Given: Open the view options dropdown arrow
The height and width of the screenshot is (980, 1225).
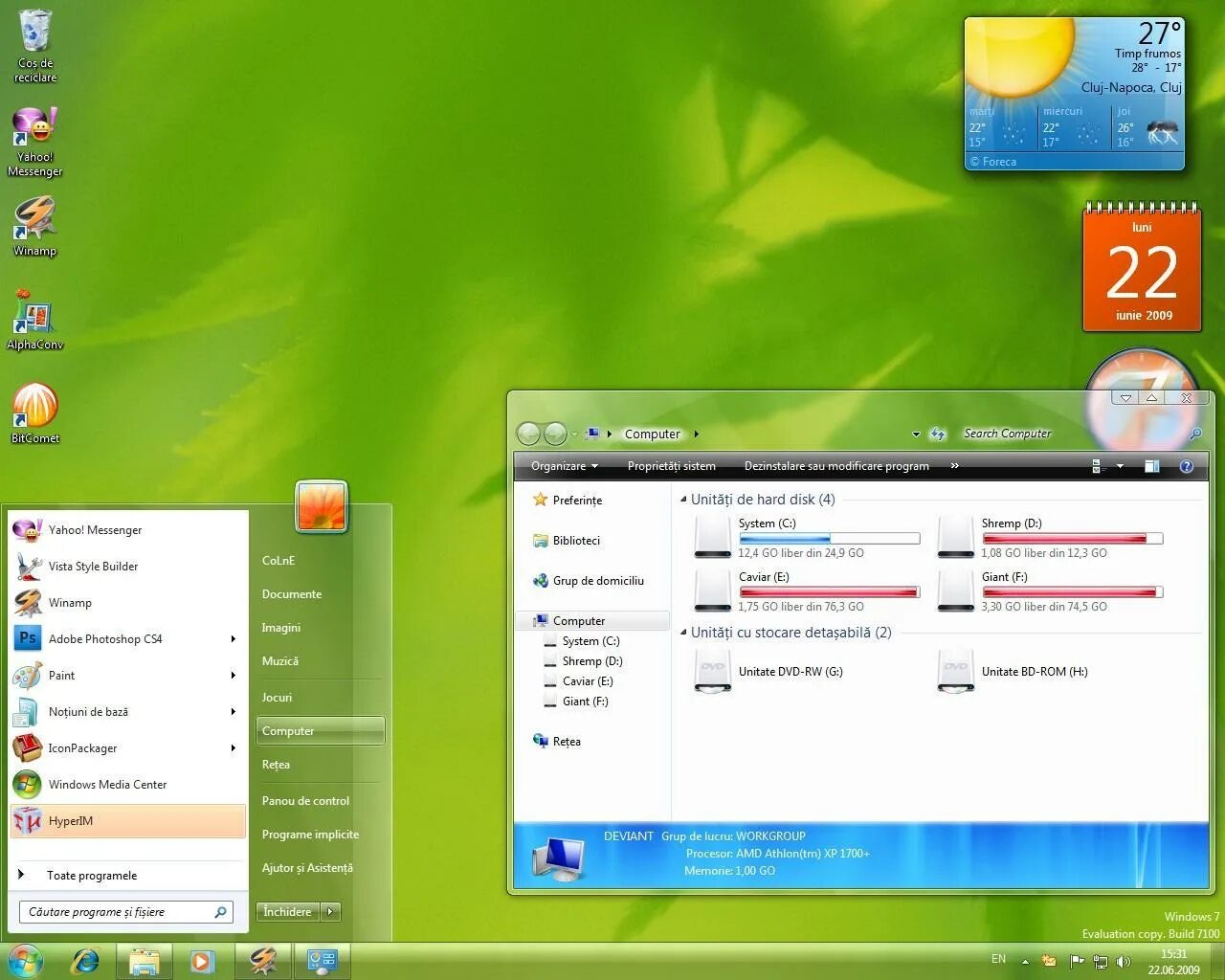Looking at the screenshot, I should pos(1120,466).
